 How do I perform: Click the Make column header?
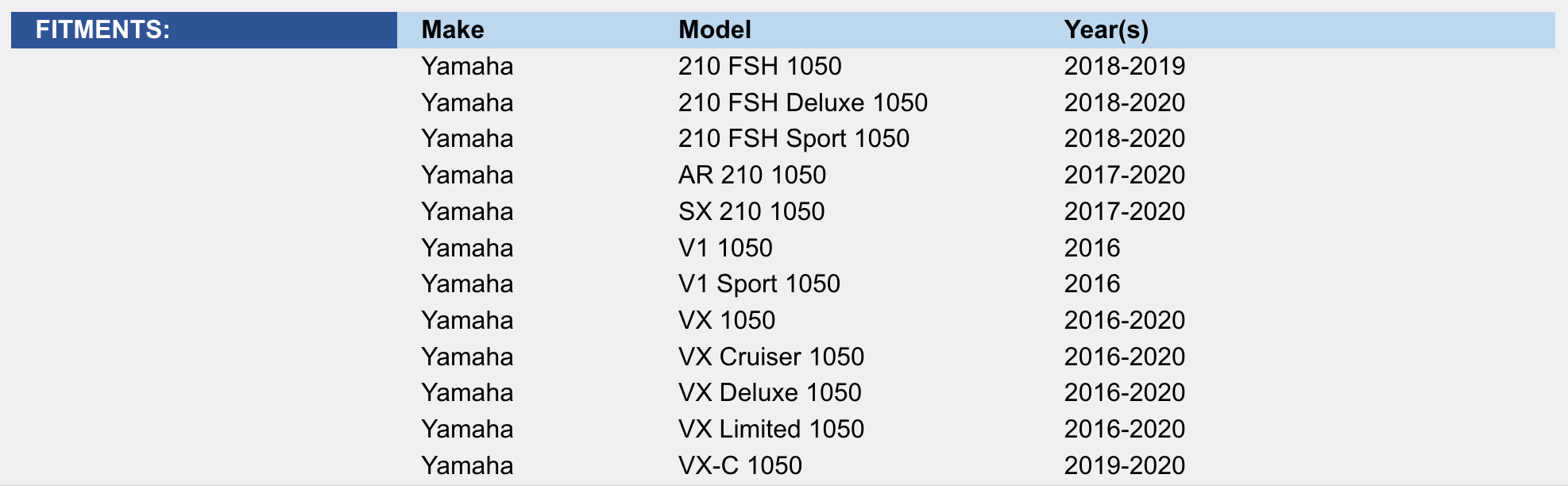pyautogui.click(x=453, y=30)
